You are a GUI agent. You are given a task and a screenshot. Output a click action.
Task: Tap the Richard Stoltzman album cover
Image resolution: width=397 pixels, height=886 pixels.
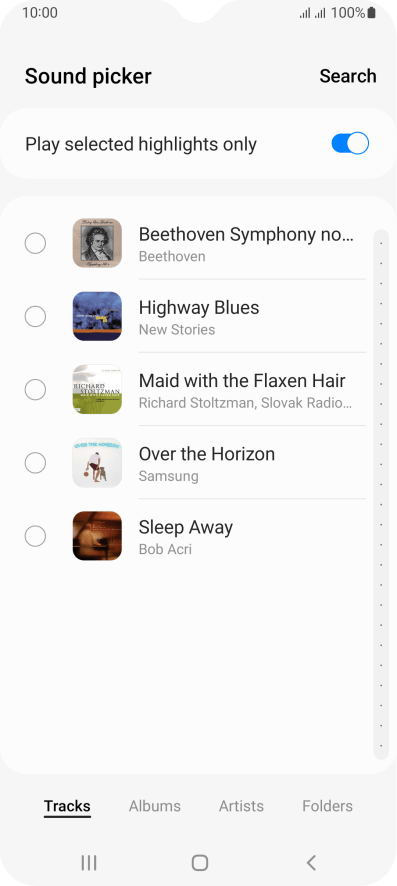pos(97,389)
